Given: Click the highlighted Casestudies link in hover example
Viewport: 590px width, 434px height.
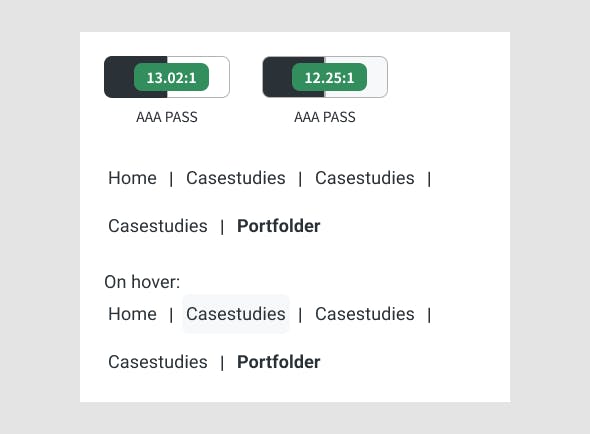Looking at the screenshot, I should [x=236, y=314].
